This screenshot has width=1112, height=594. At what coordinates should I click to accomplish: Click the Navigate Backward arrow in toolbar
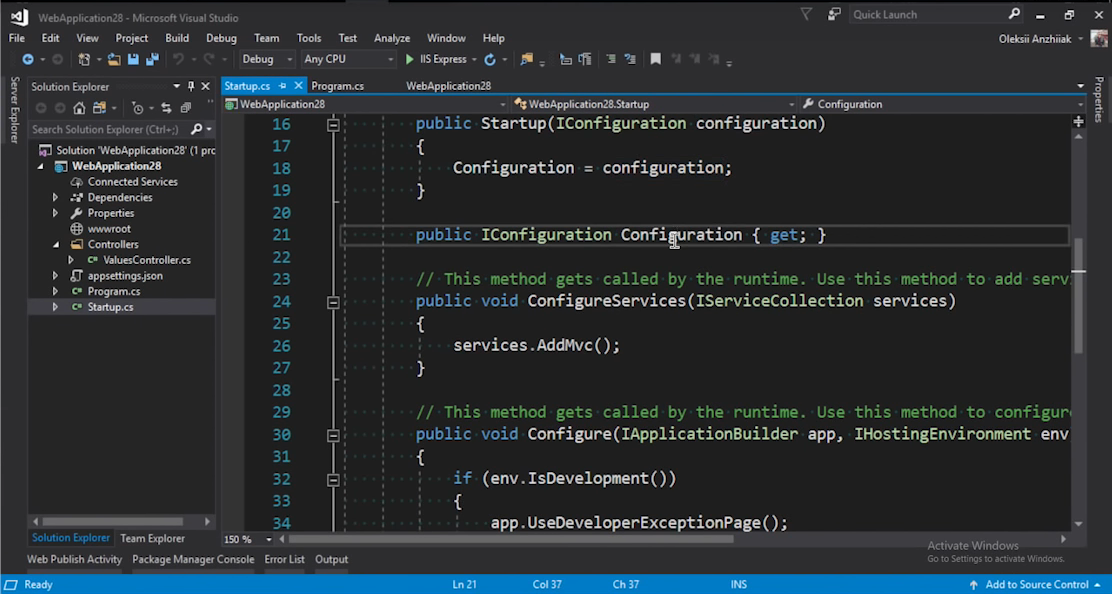pyautogui.click(x=28, y=60)
